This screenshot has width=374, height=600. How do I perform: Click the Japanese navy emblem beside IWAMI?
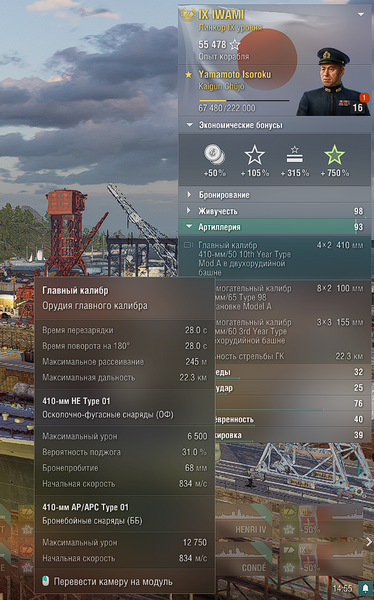188,15
